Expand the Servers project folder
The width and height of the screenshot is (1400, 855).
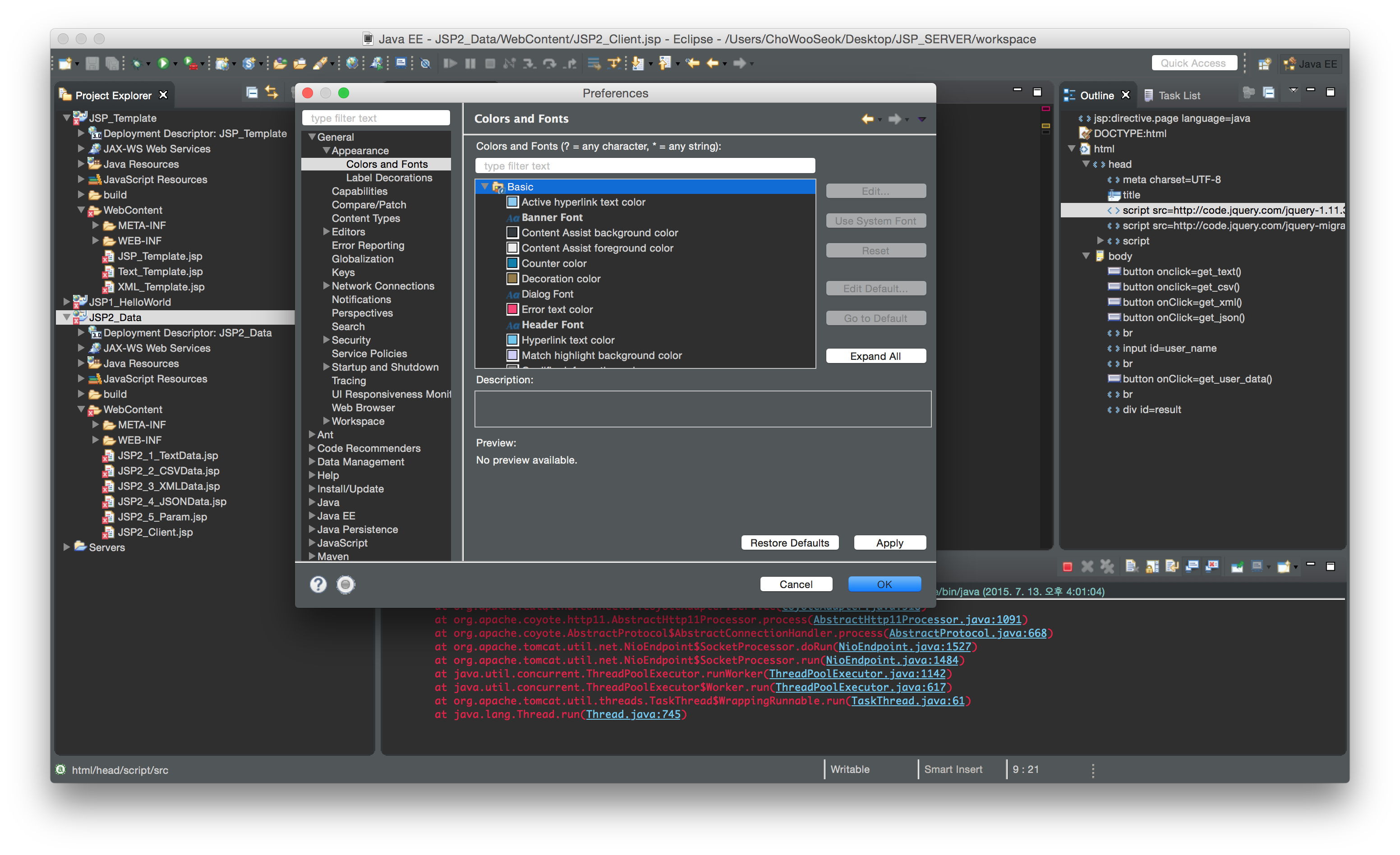click(x=67, y=547)
